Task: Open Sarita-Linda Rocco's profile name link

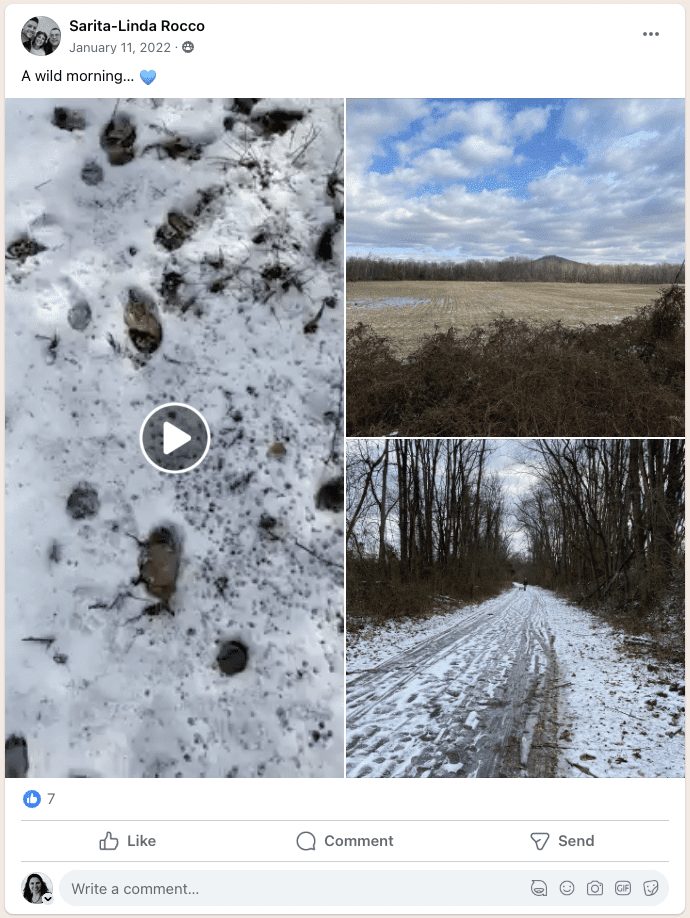Action: pos(137,26)
